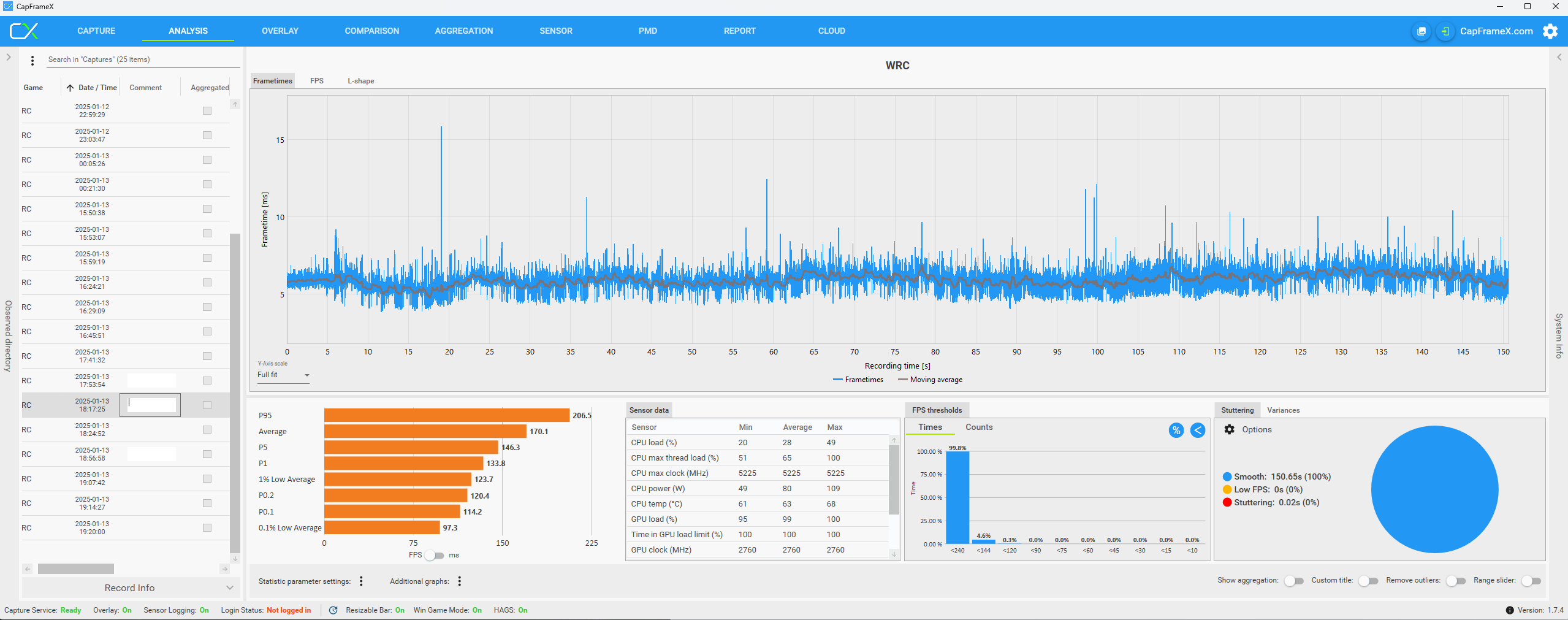This screenshot has height=620, width=1568.
Task: Click the CapFrameX.com link
Action: pos(1496,31)
